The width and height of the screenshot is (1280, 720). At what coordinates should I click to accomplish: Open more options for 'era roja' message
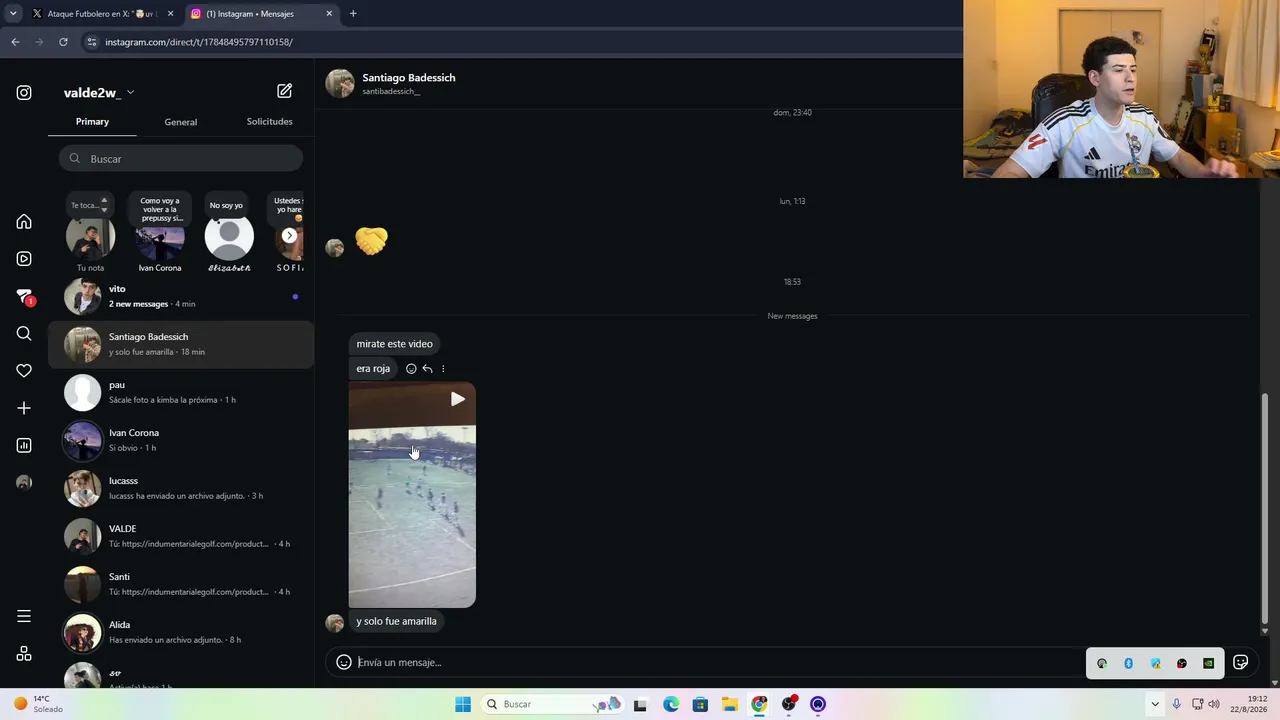point(443,369)
